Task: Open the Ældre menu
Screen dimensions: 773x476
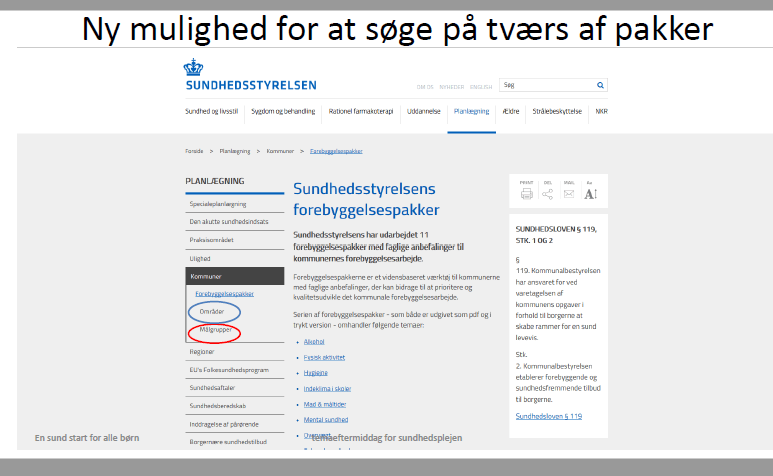Action: [x=511, y=111]
